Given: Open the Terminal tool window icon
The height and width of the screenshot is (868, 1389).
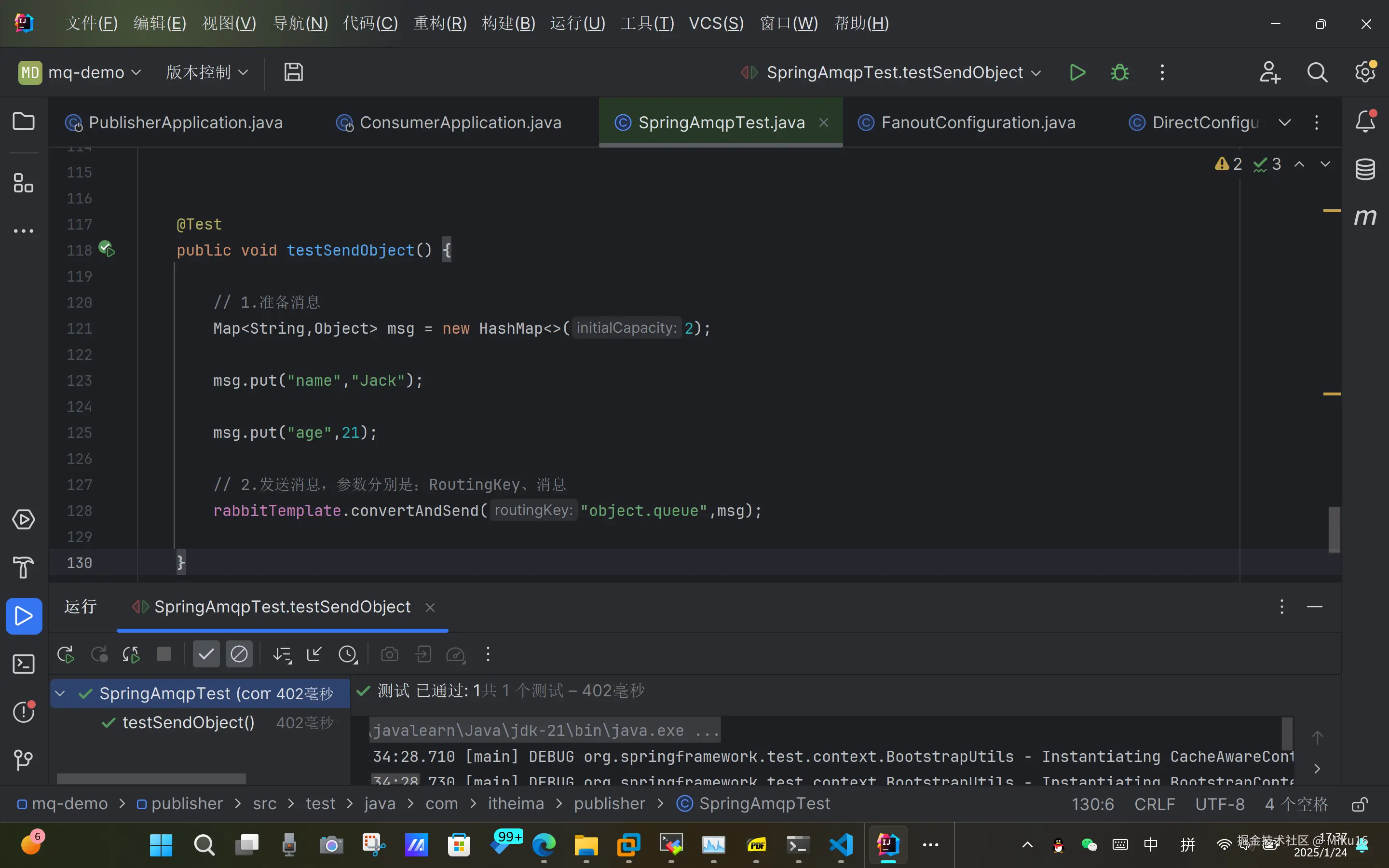Looking at the screenshot, I should (x=24, y=664).
